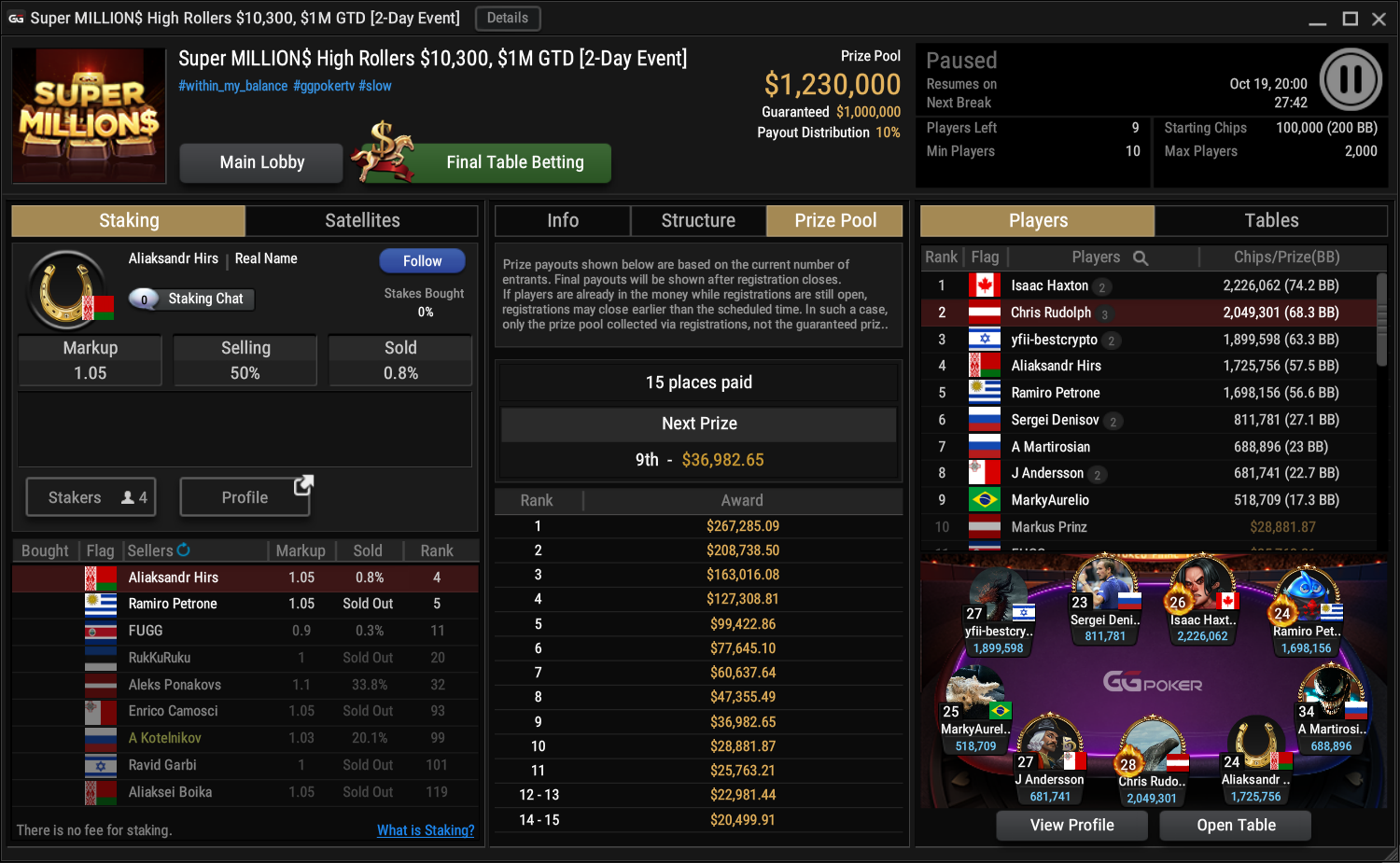Click the Super Millions tournament logo

point(90,116)
